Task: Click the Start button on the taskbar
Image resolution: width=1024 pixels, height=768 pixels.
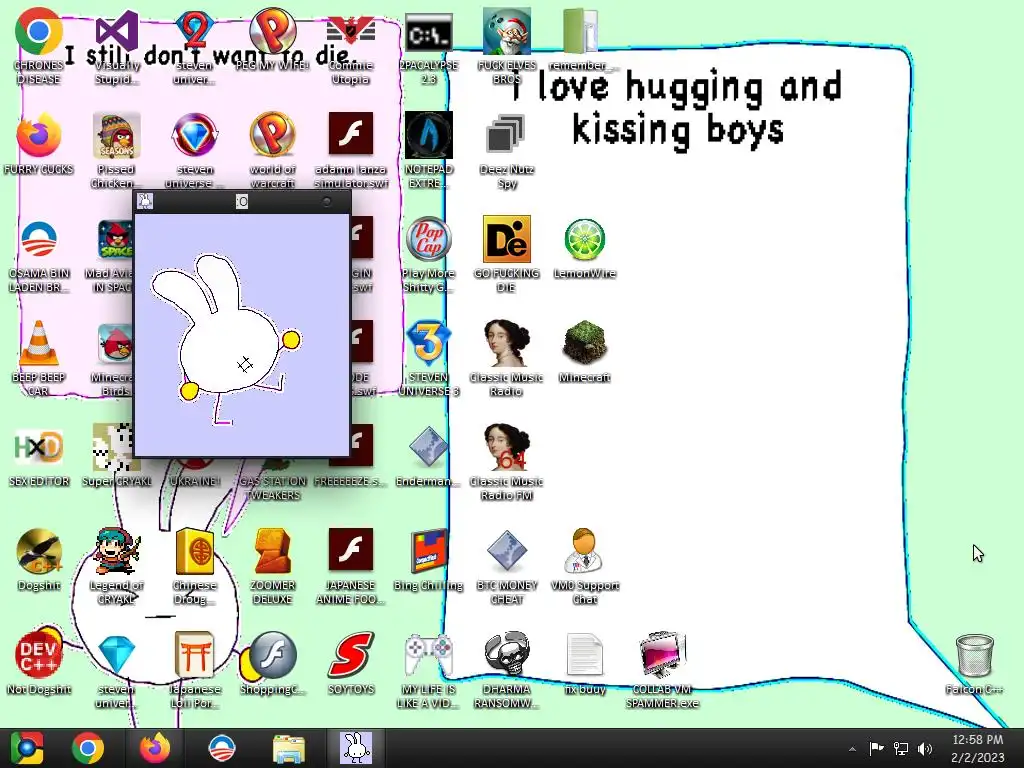Action: (27, 748)
